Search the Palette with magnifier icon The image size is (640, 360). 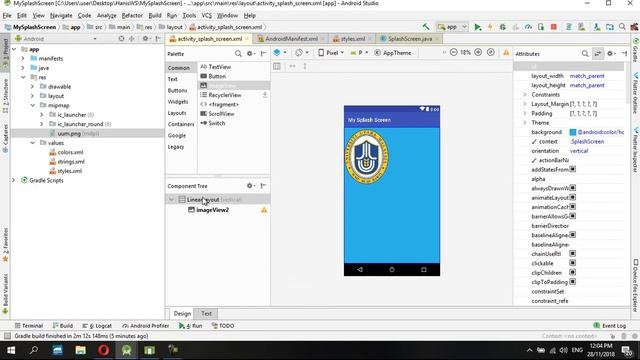pyautogui.click(x=238, y=53)
